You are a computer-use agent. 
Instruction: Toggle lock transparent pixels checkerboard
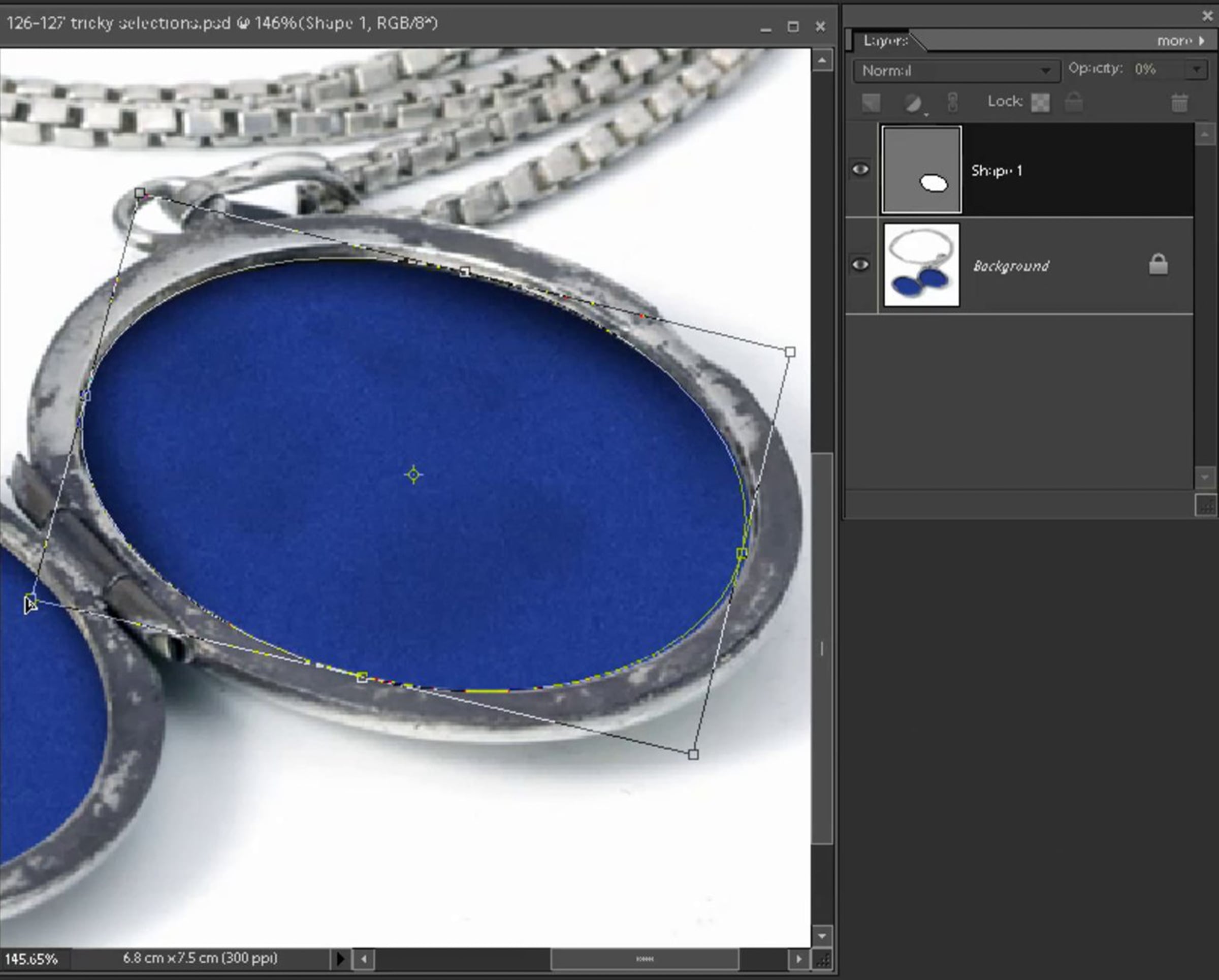1040,102
